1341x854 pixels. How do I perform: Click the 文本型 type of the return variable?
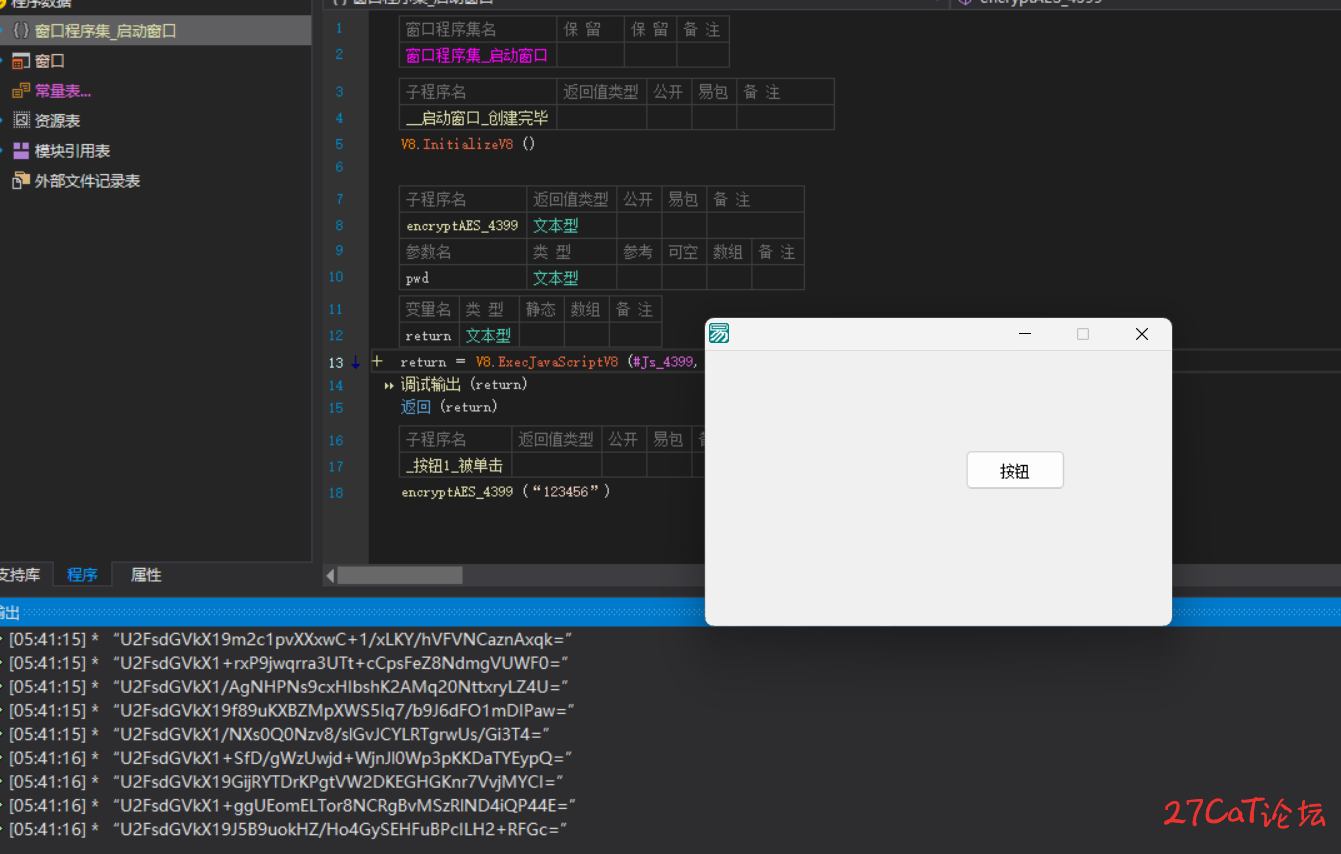click(x=489, y=336)
